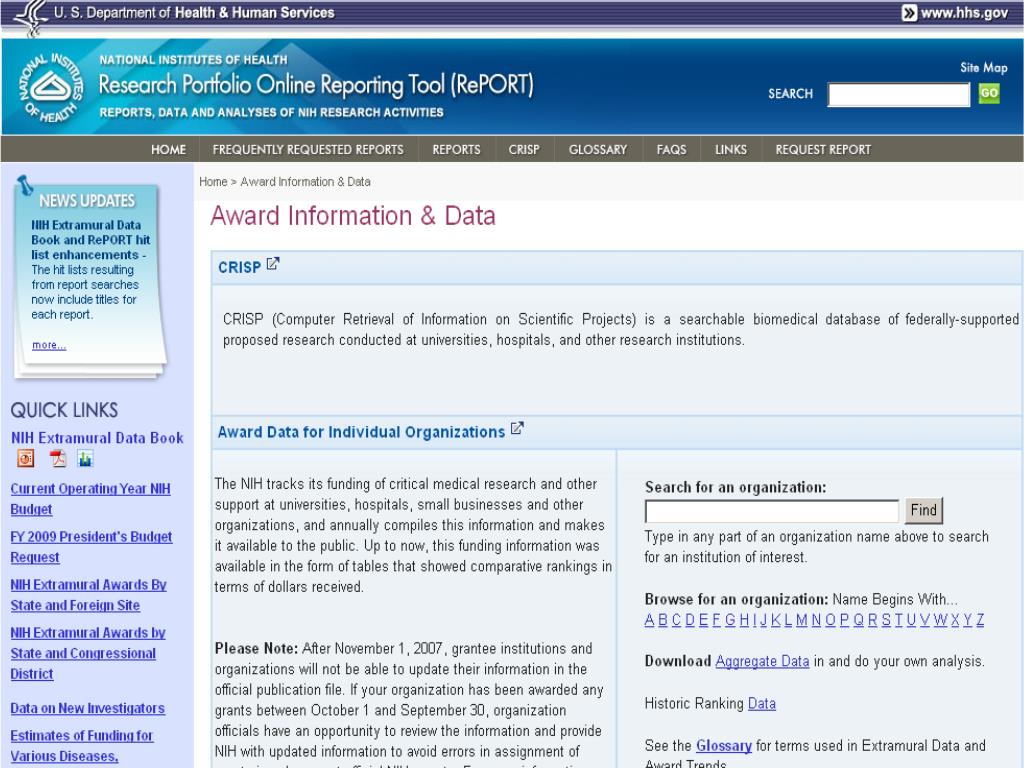1024x768 pixels.
Task: Click Award Data for Individual Organizations heading
Action: pos(361,432)
